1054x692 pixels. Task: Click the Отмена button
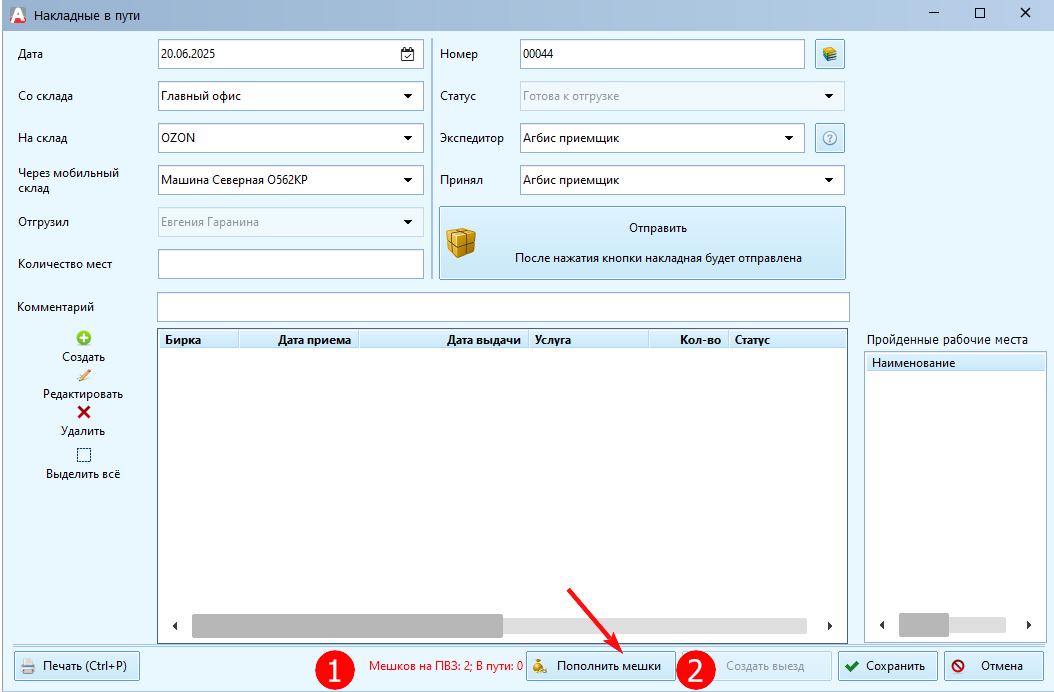click(x=993, y=666)
